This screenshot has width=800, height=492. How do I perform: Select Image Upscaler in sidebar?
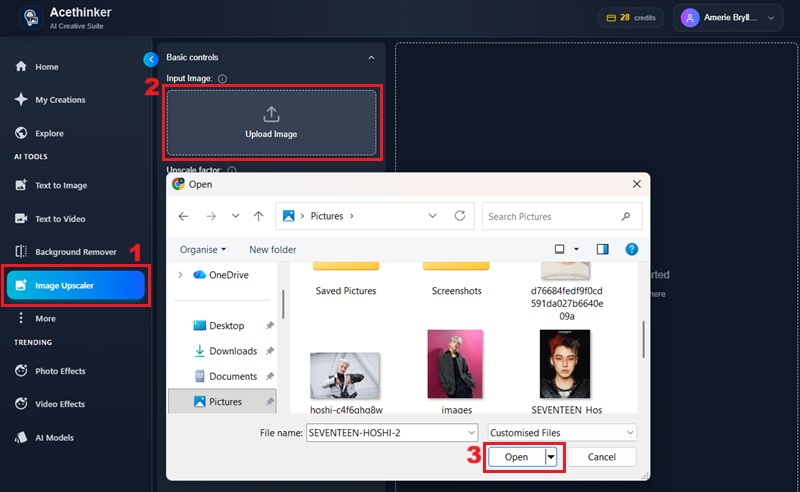(x=76, y=286)
